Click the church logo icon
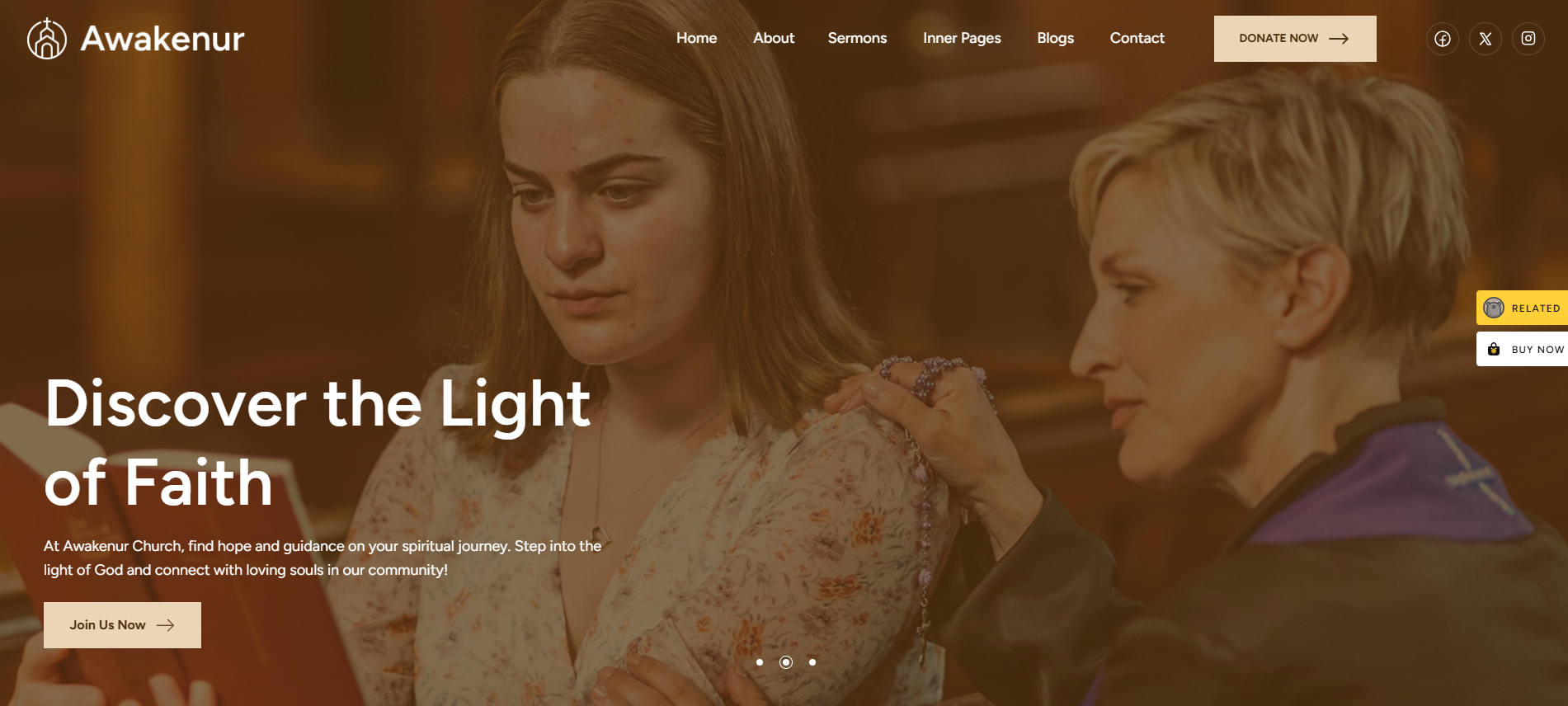Viewport: 1568px width, 706px height. click(47, 39)
